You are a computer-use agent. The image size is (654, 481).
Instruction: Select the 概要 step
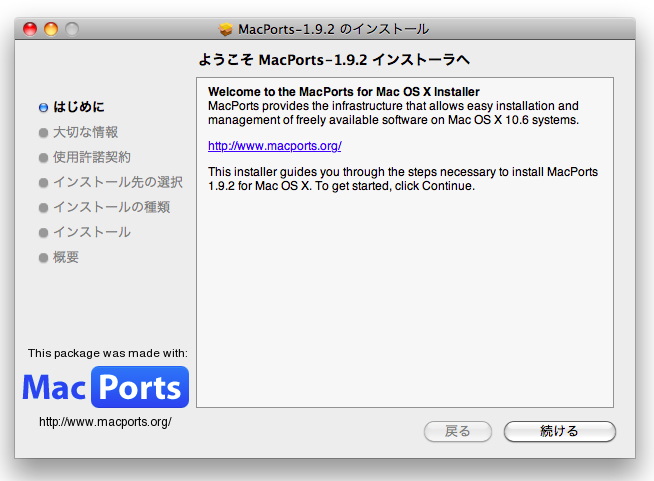(66, 257)
